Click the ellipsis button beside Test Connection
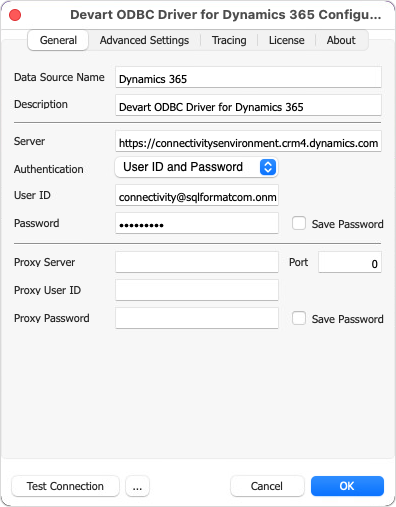Viewport: 396px width, 507px height. [137, 486]
